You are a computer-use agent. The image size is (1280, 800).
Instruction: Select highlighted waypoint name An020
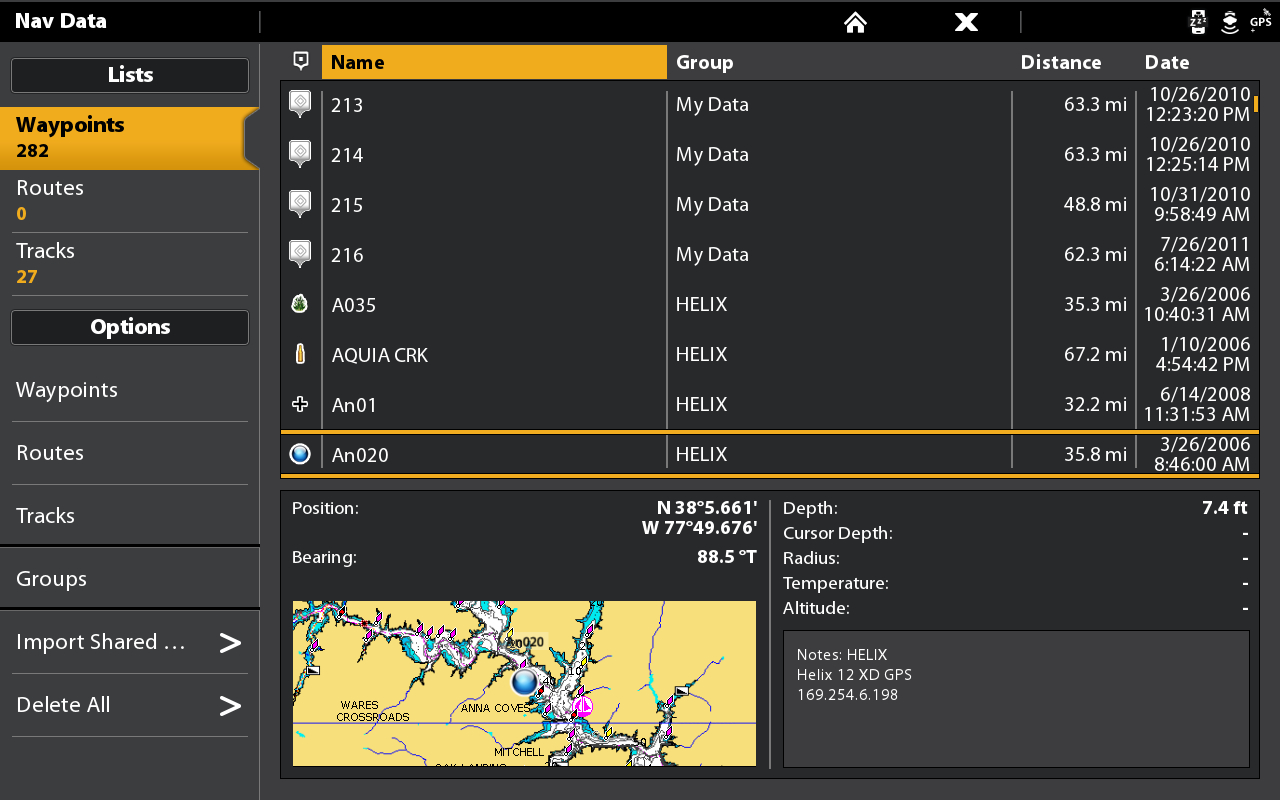point(360,455)
